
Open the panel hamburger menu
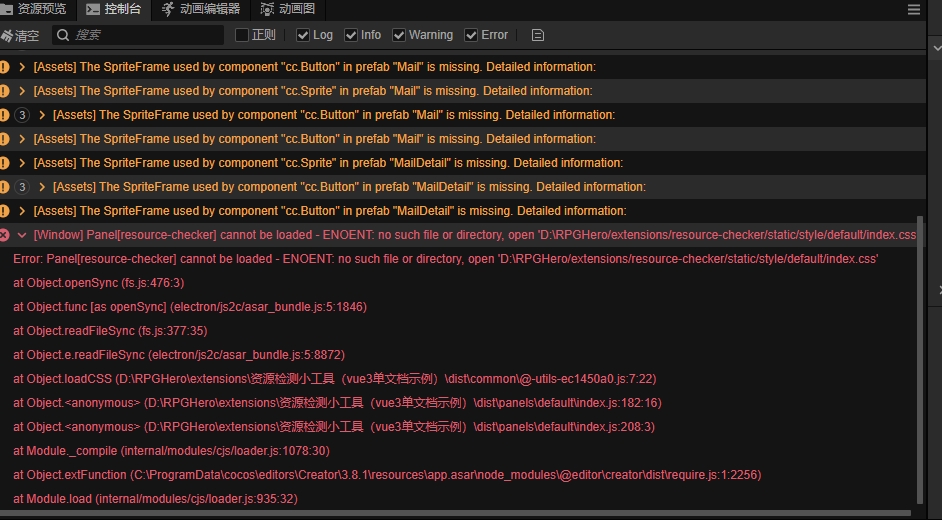(x=914, y=10)
